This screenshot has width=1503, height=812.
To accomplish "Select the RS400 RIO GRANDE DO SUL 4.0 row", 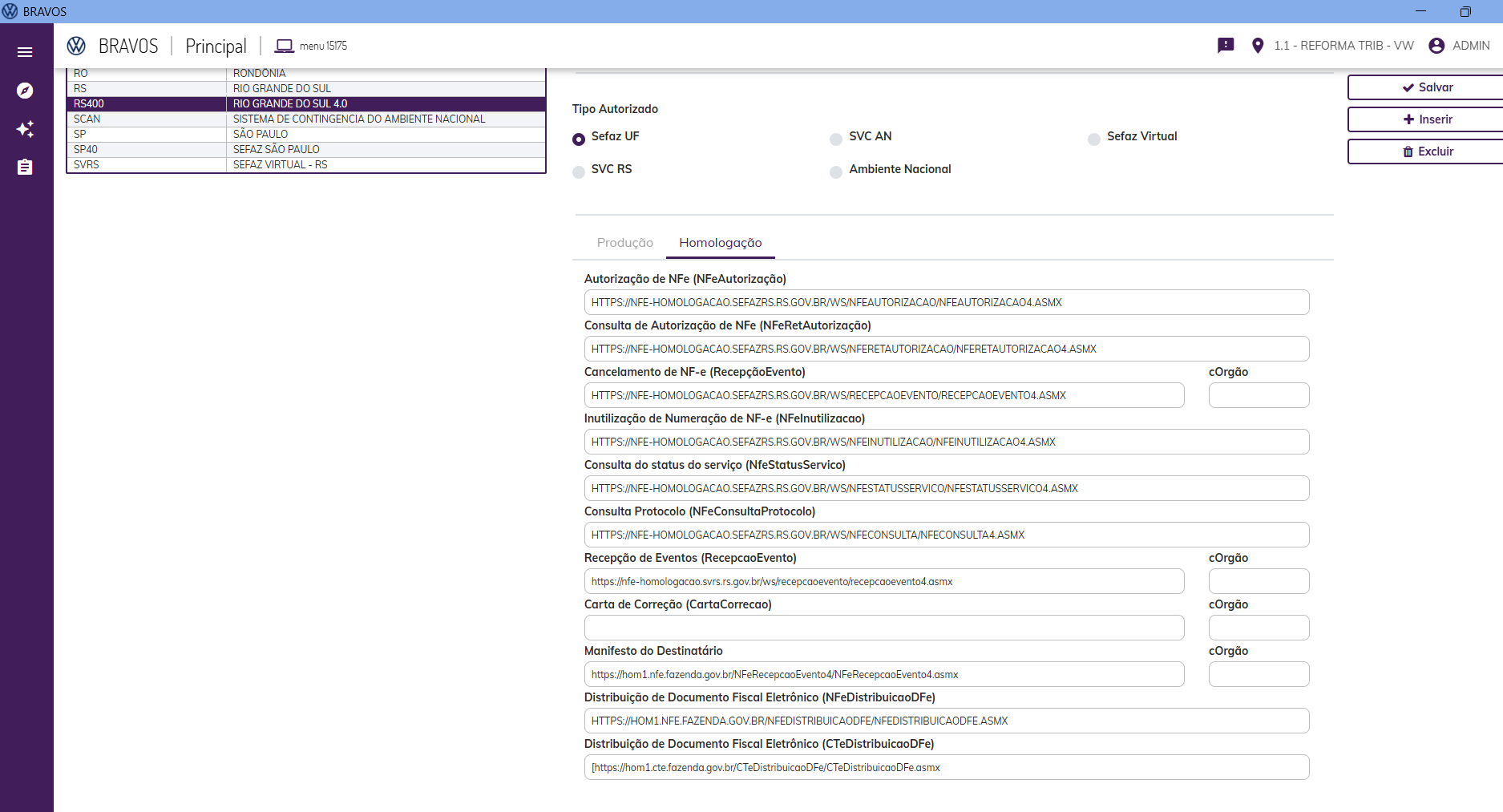I will (x=306, y=104).
